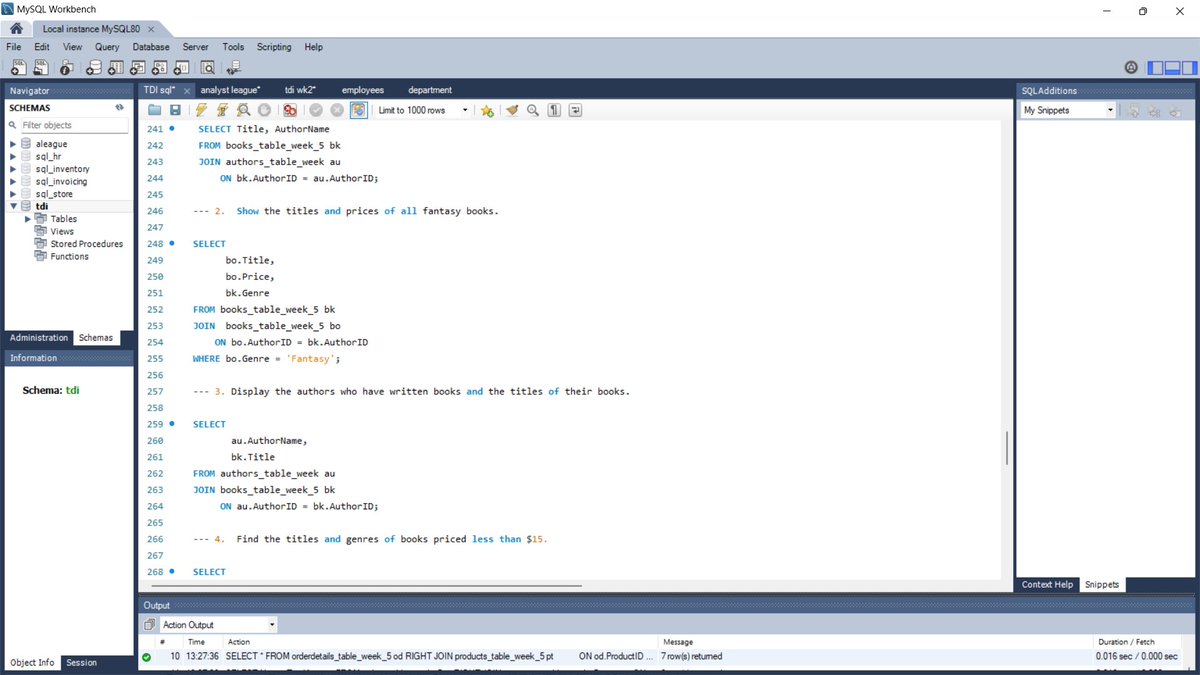Search table data icon in main toolbar

(208, 68)
